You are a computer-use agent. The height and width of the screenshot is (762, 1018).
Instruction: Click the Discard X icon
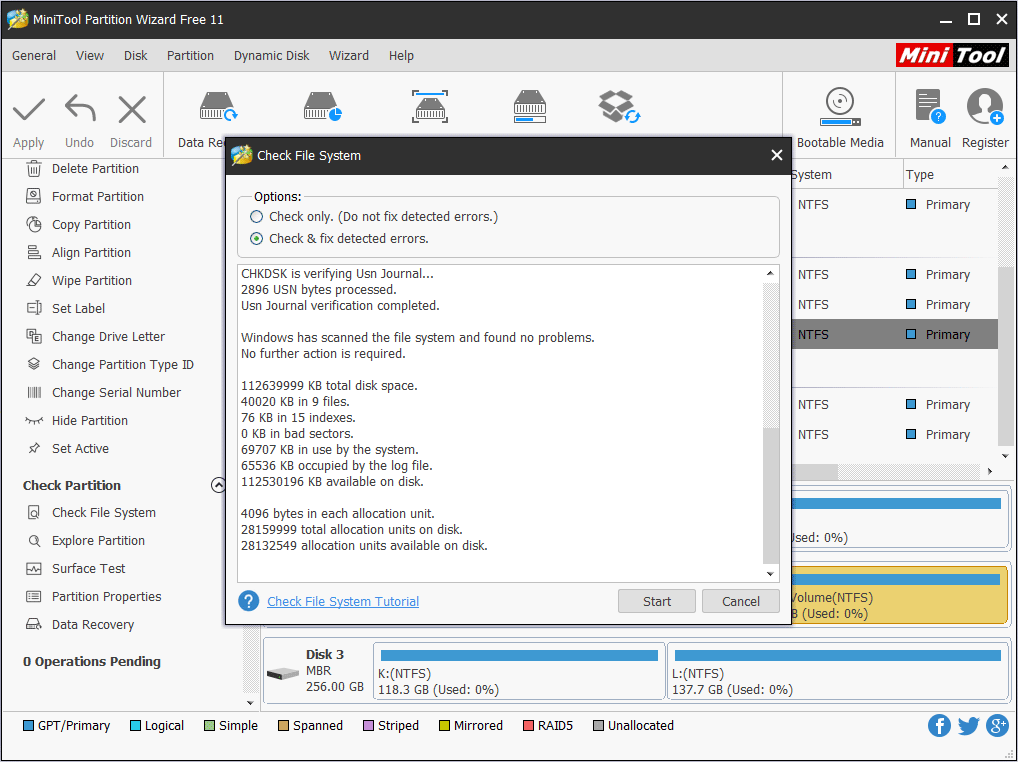coord(132,109)
